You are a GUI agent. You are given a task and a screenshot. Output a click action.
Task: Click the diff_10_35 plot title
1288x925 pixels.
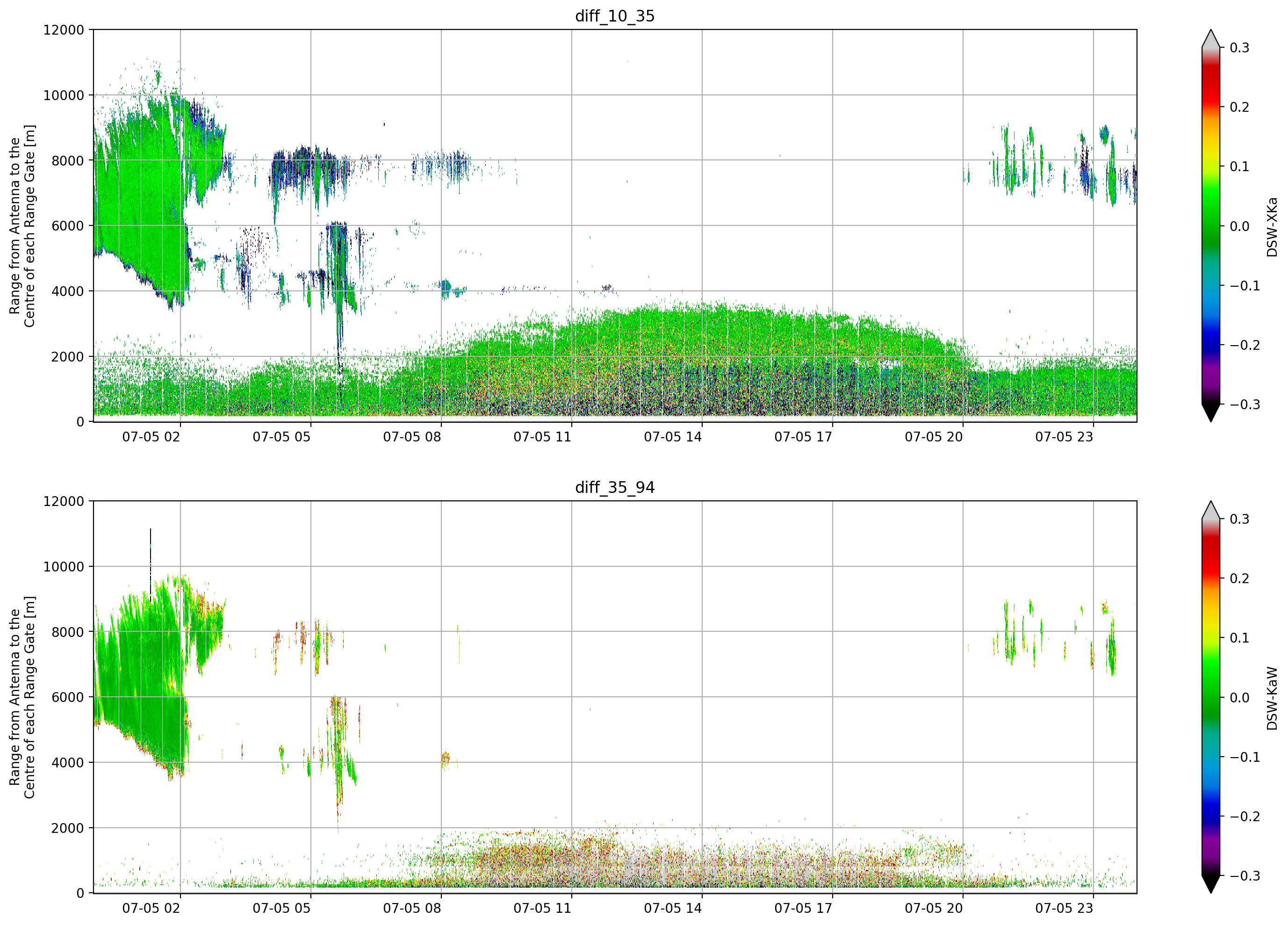coord(614,16)
